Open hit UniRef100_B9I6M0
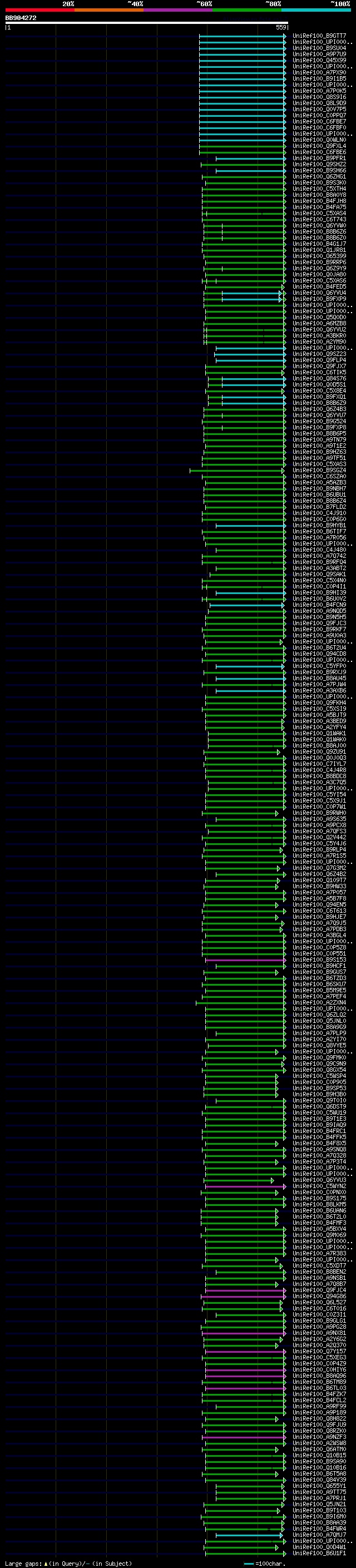Image resolution: width=356 pixels, height=1568 pixels. pyautogui.click(x=319, y=1517)
